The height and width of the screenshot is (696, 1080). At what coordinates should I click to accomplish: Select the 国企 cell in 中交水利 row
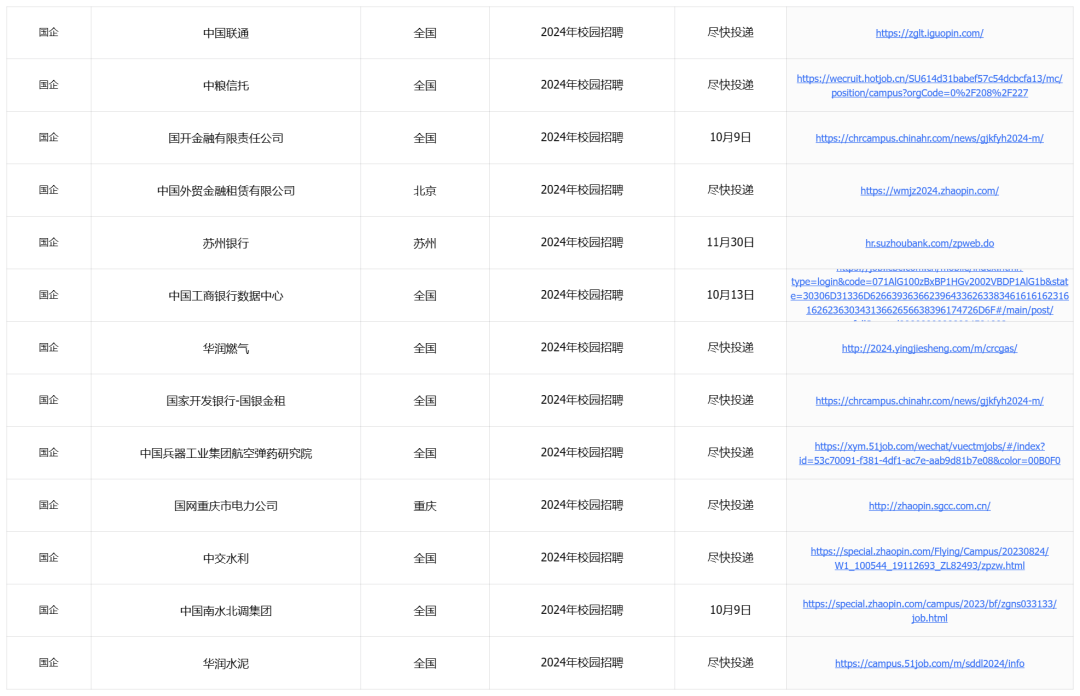tap(49, 558)
